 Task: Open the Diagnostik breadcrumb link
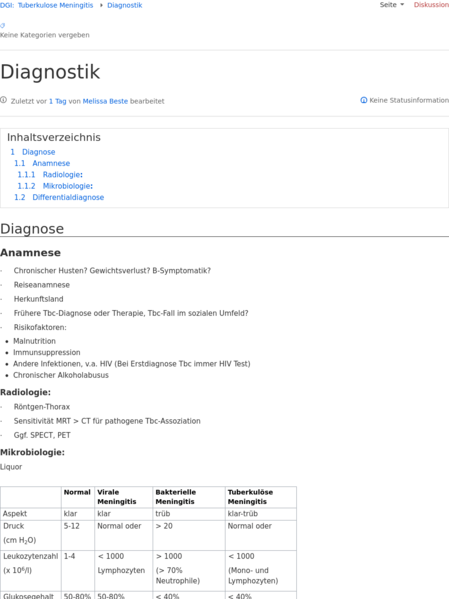point(125,5)
